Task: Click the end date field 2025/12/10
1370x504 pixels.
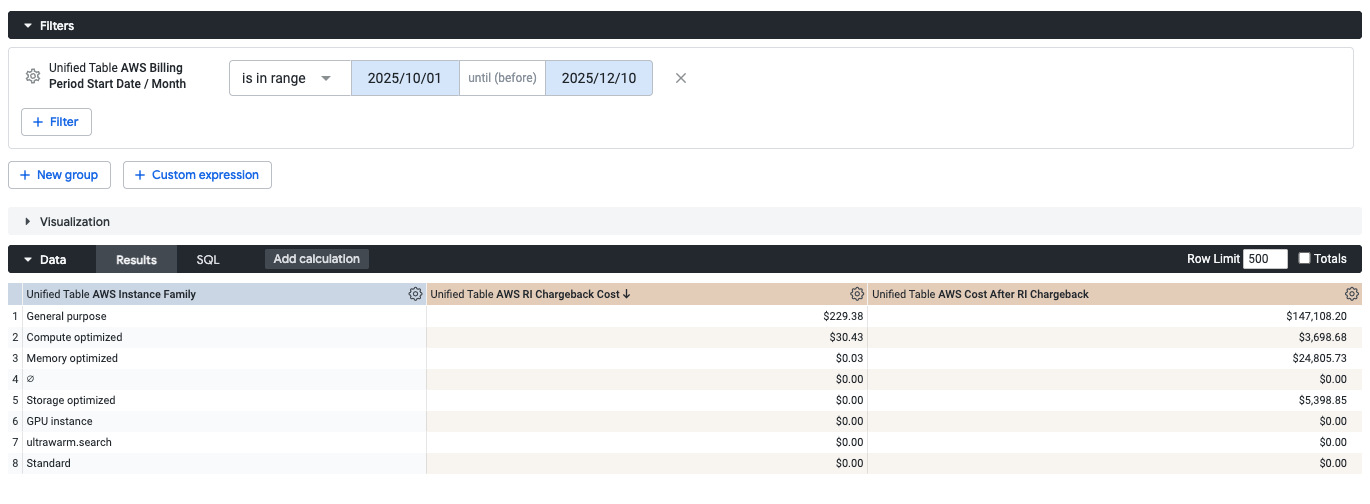Action: click(x=598, y=78)
